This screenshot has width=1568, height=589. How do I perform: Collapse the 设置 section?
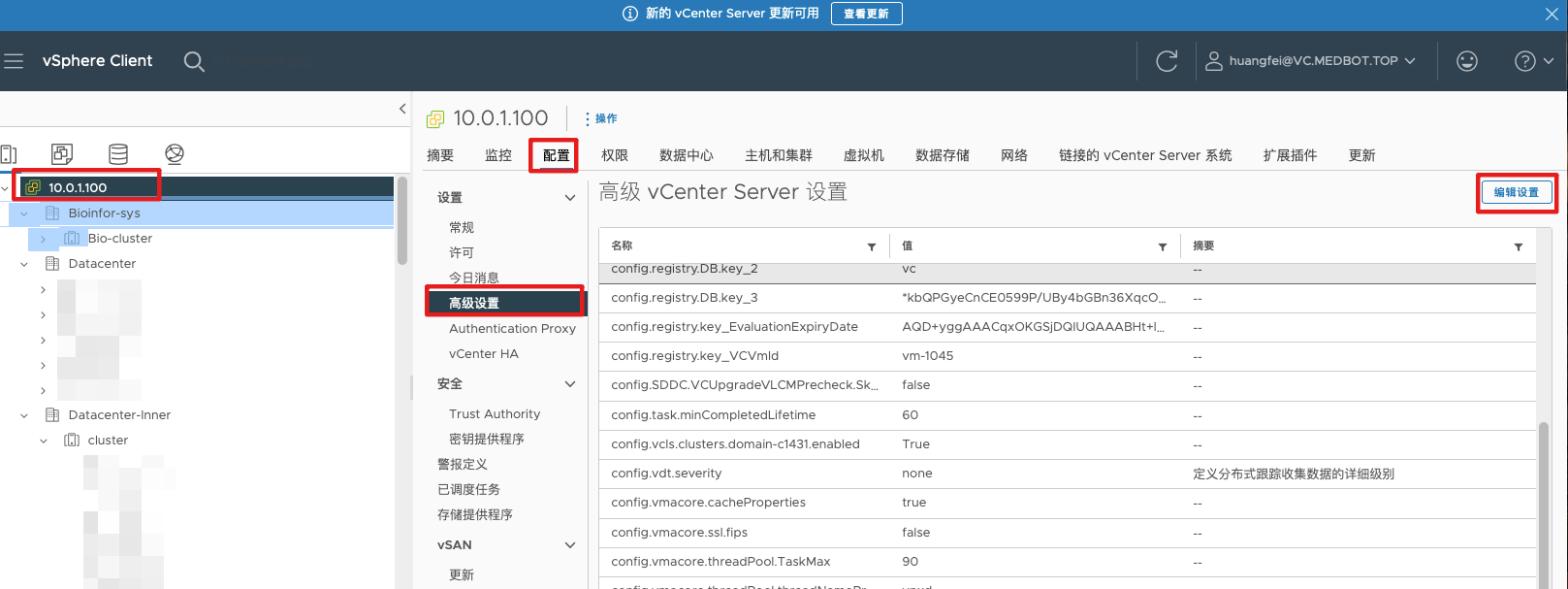(570, 198)
